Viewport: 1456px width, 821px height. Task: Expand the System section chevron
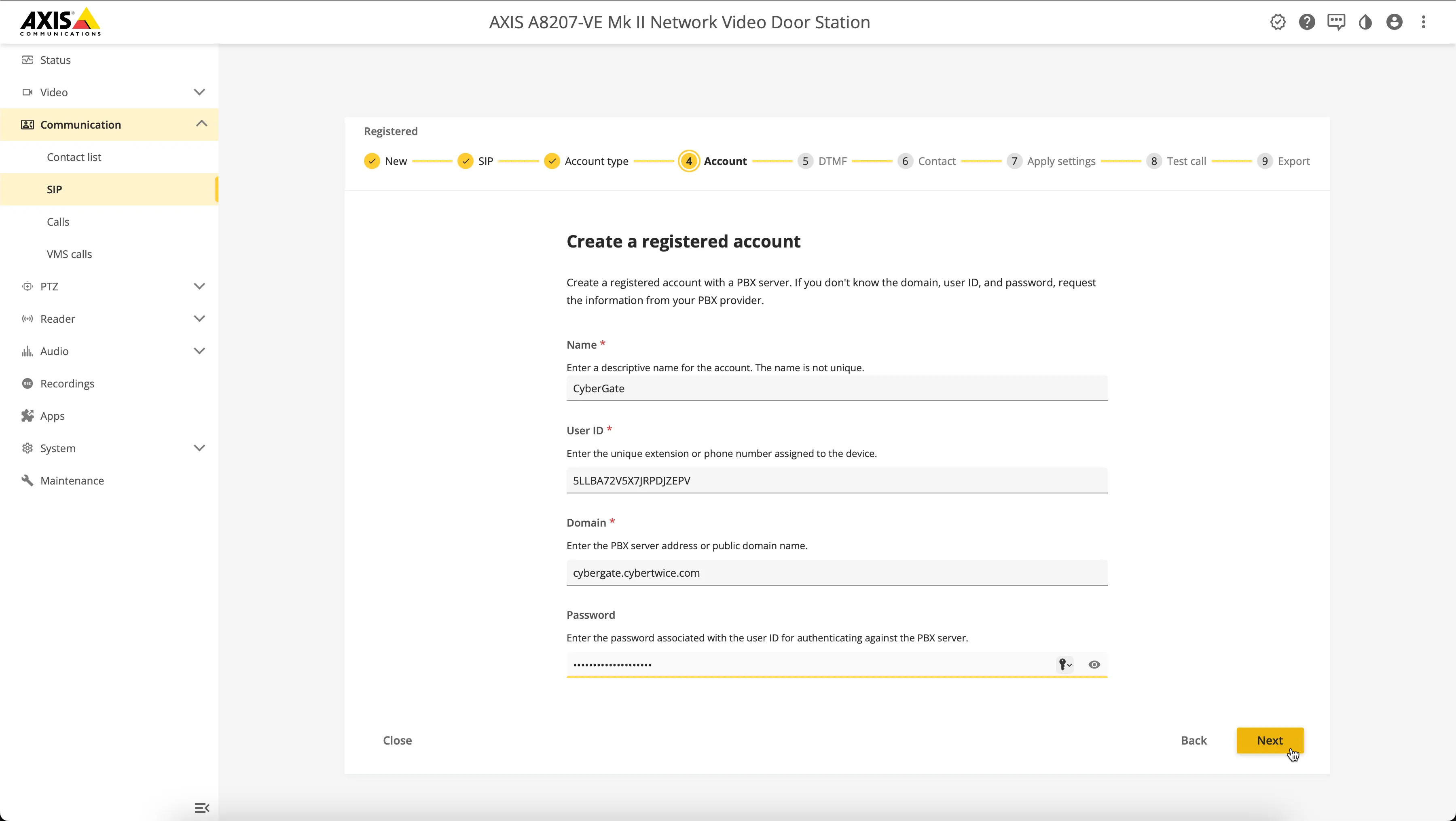(199, 448)
